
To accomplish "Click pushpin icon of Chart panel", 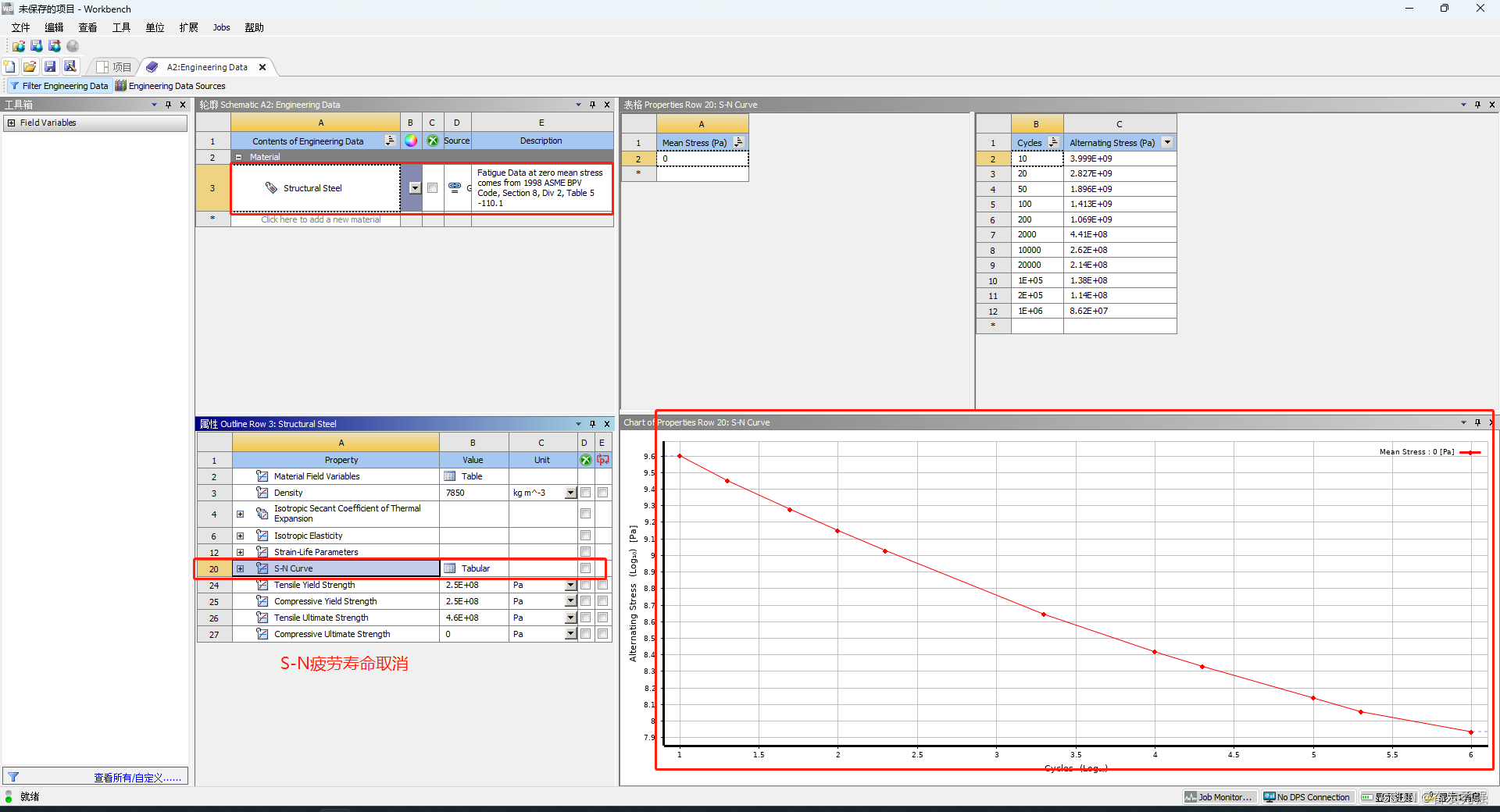I will [1477, 422].
